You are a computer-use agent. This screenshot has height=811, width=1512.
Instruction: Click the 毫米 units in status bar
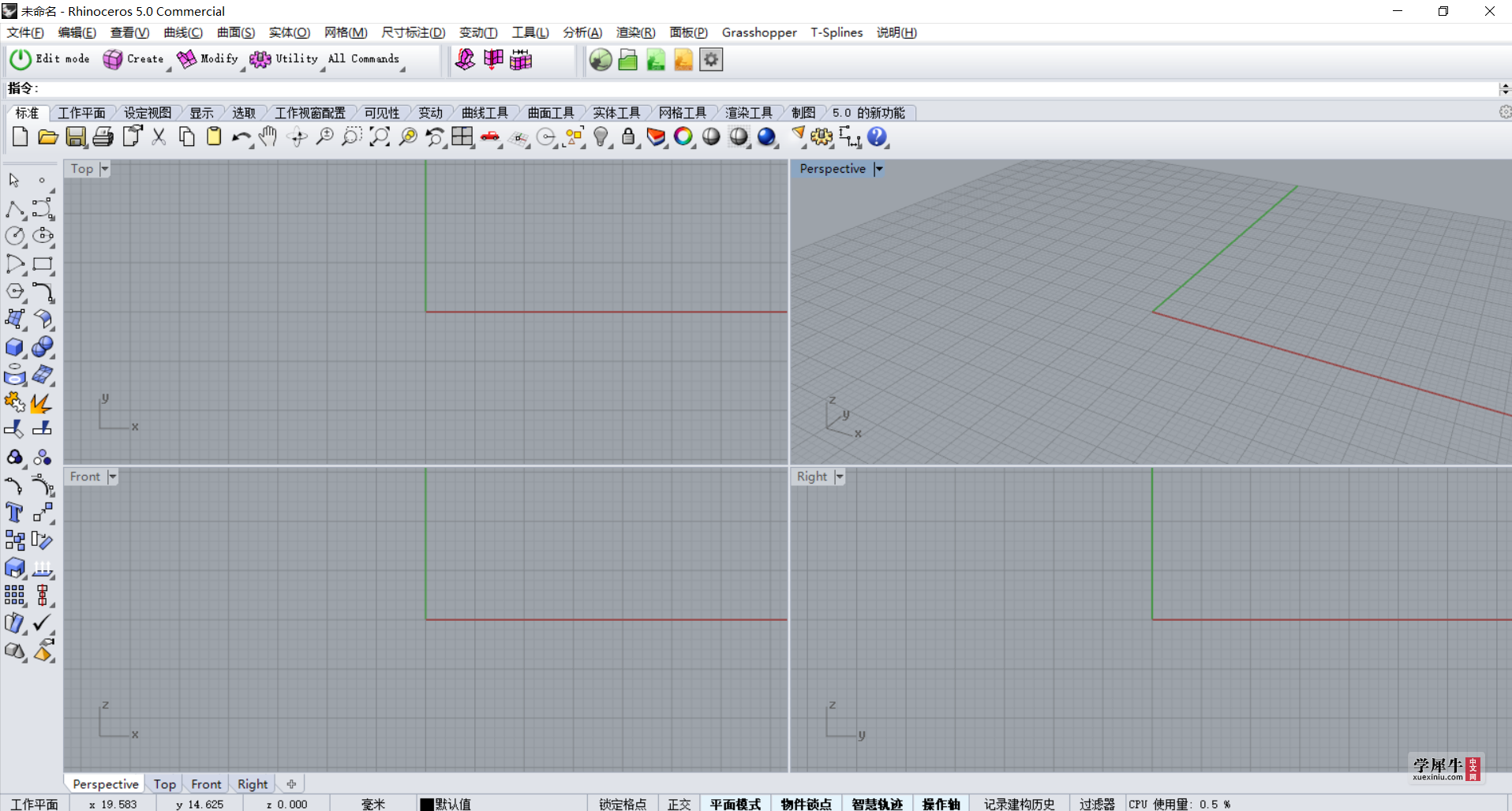coord(373,804)
